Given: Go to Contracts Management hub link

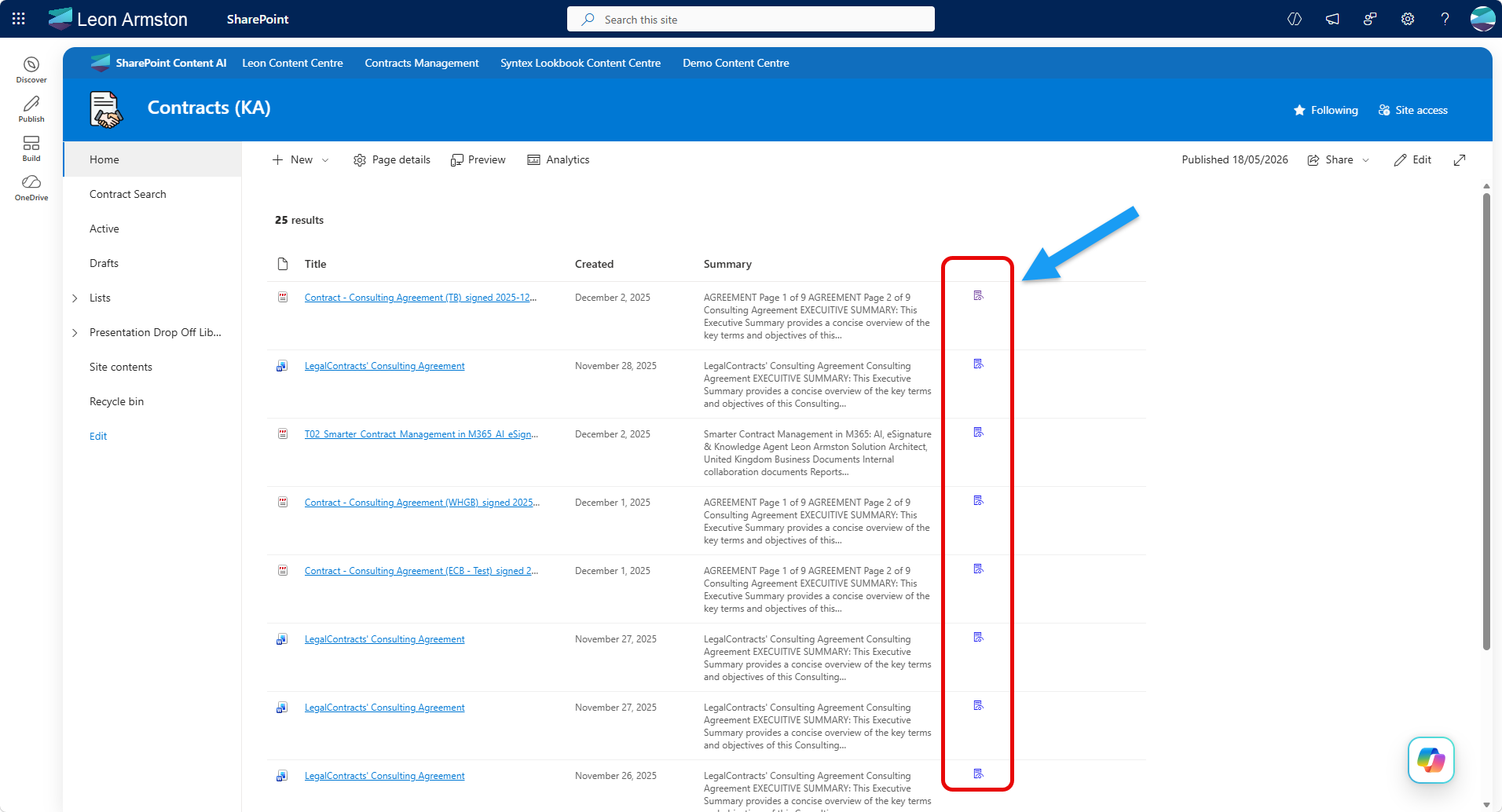Looking at the screenshot, I should (422, 63).
